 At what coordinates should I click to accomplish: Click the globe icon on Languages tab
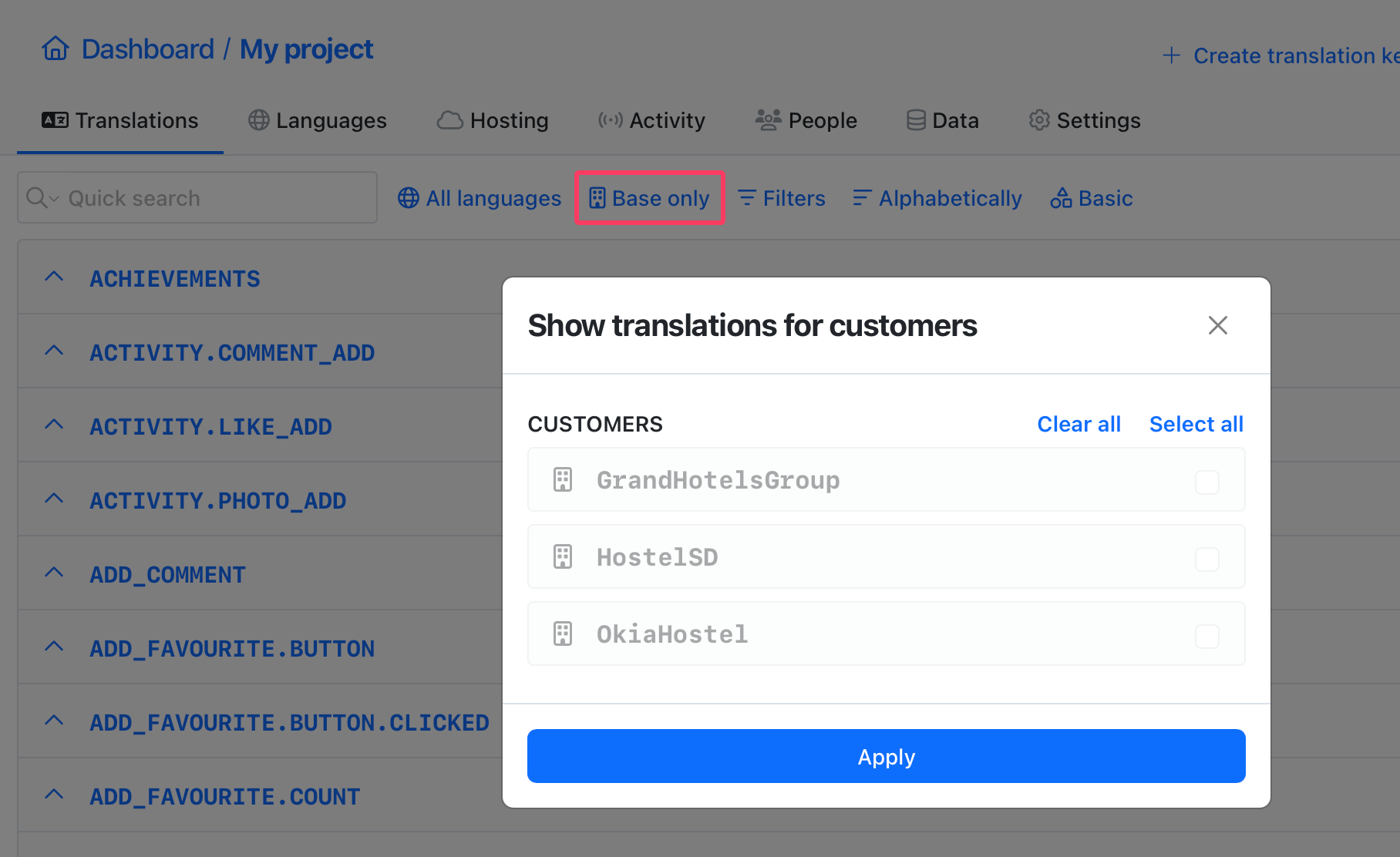tap(259, 120)
